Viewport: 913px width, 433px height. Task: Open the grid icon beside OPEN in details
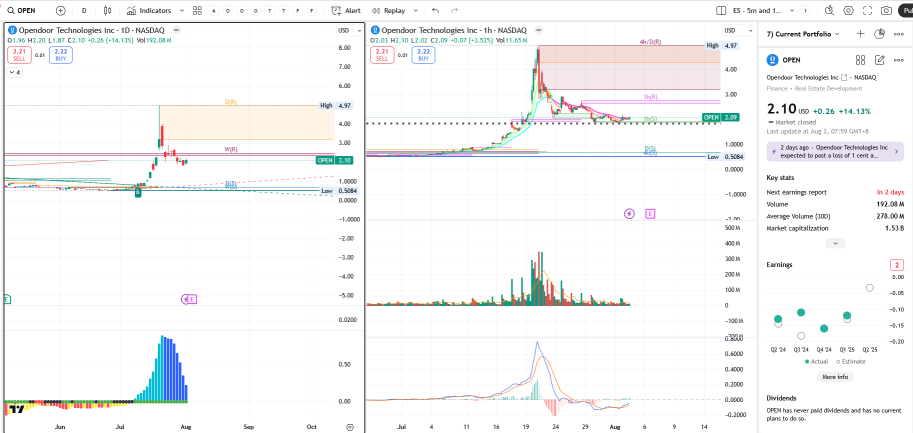(860, 60)
